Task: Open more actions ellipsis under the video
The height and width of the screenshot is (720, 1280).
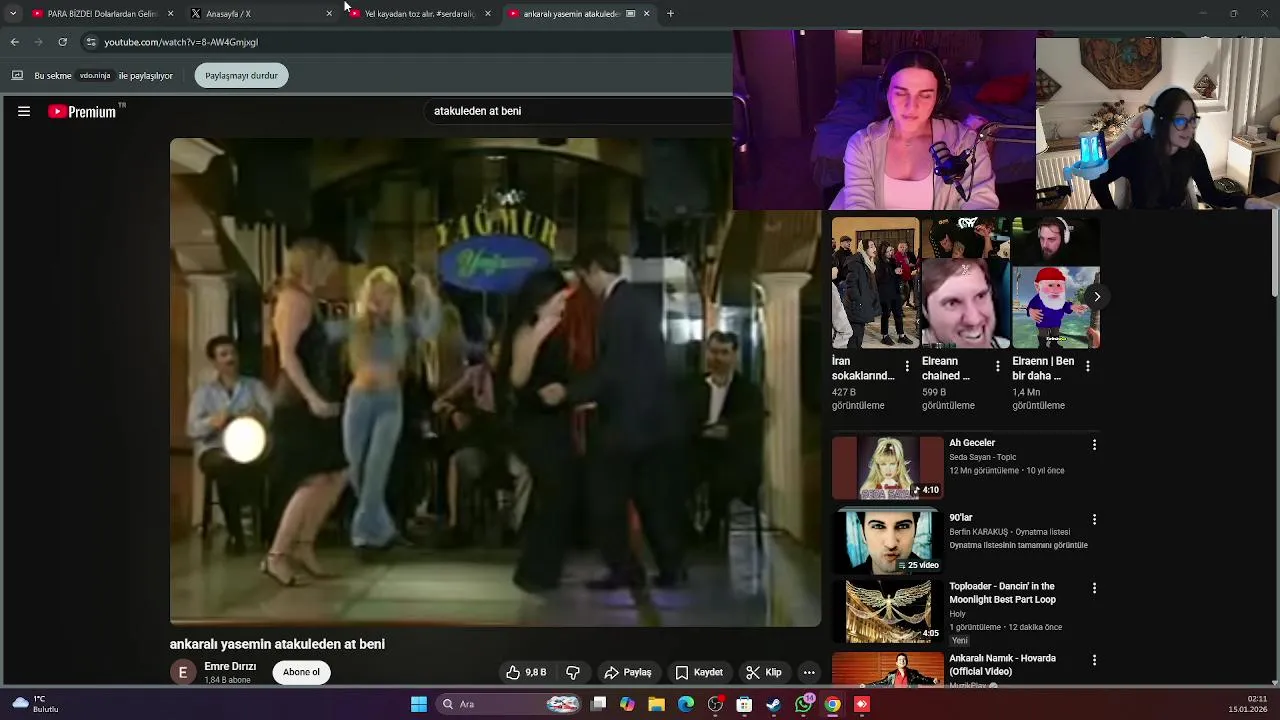Action: (x=809, y=672)
